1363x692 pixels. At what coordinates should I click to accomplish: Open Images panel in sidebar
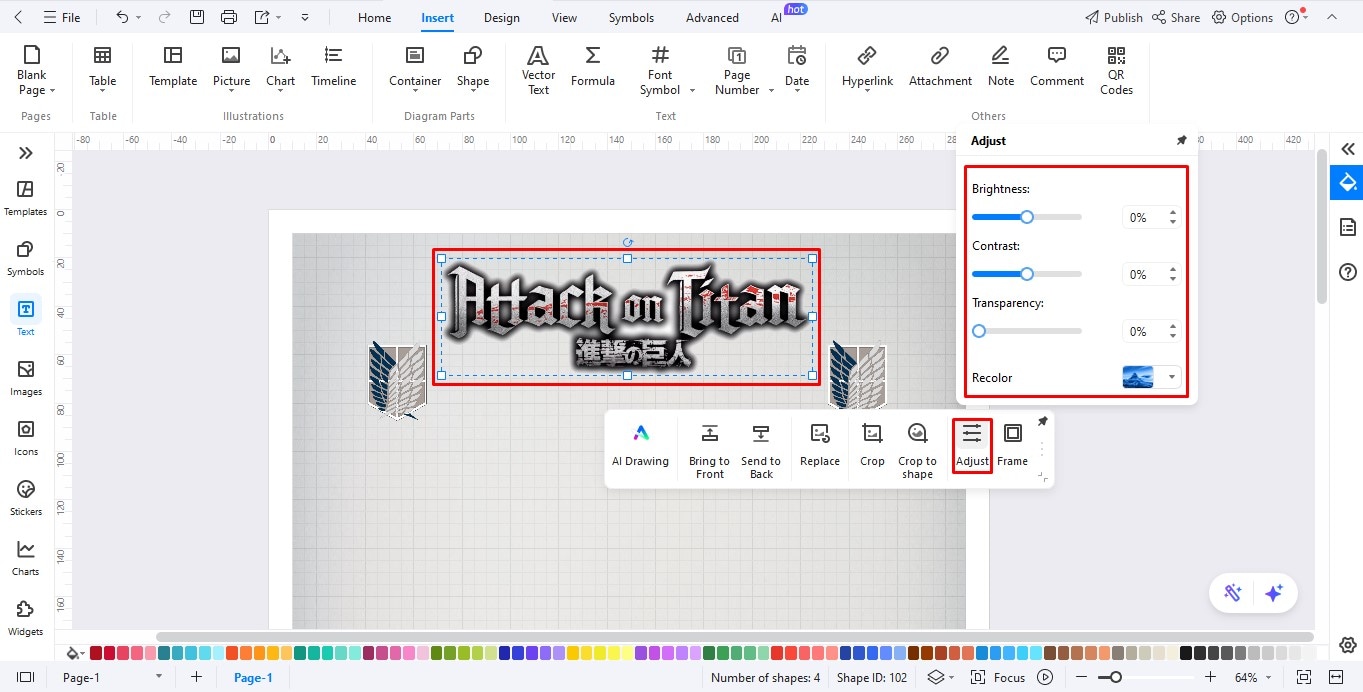click(26, 378)
